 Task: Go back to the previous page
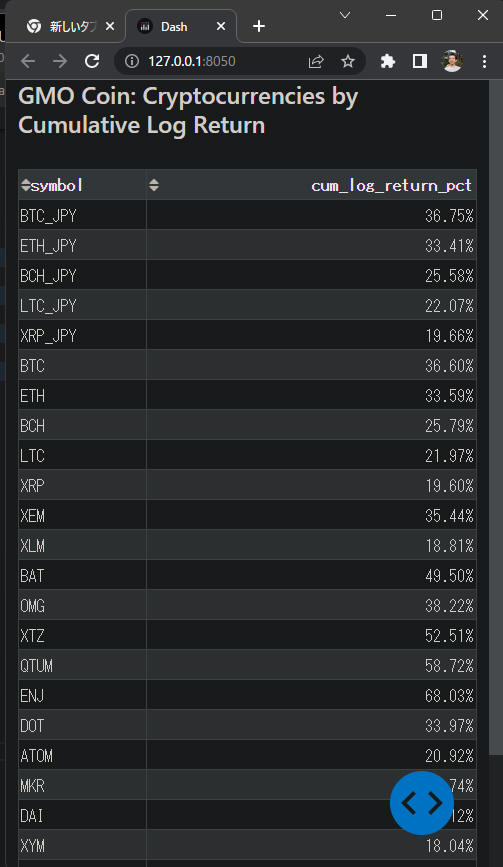28,61
